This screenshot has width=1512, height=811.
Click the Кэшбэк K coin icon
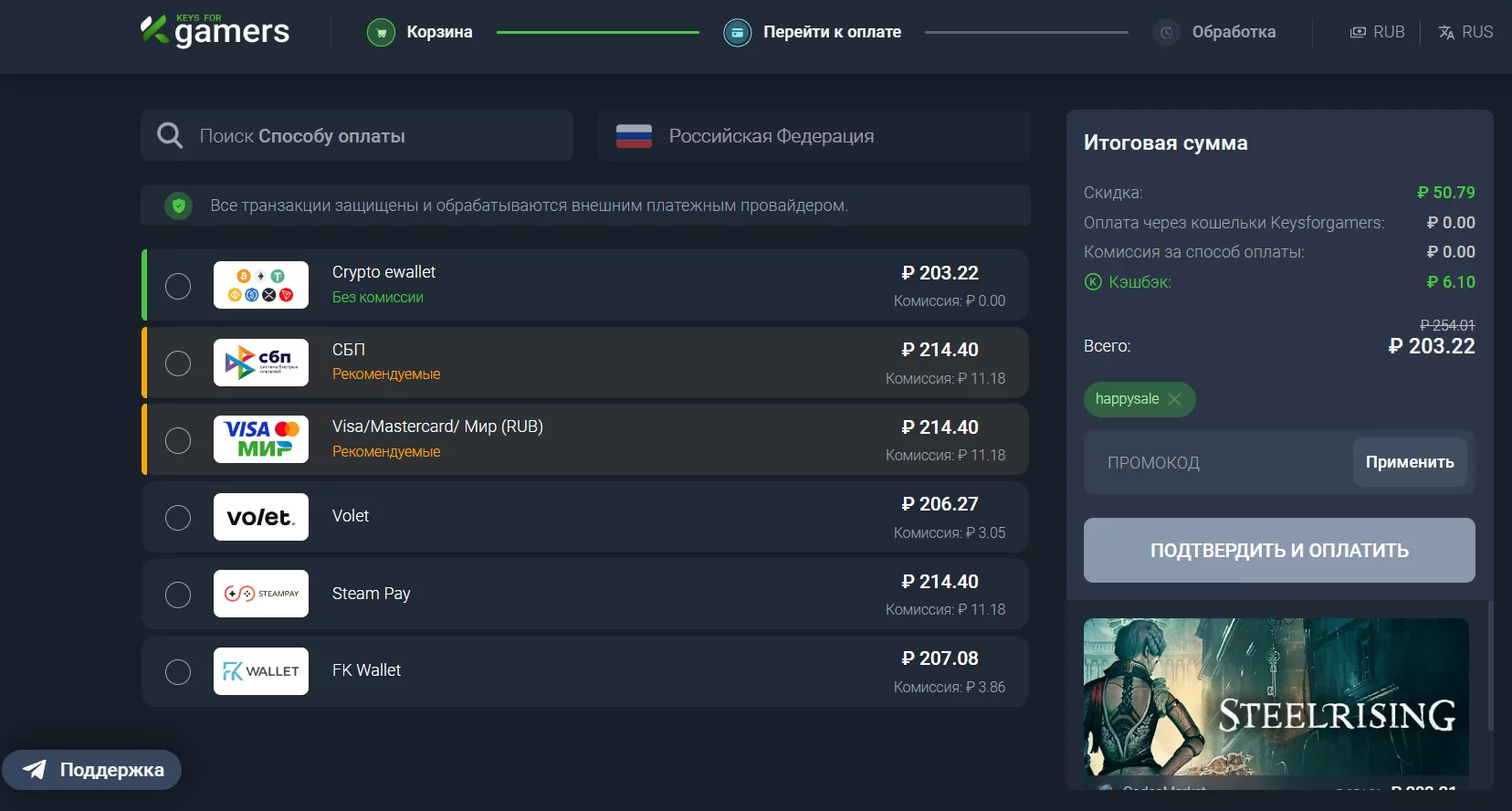click(1093, 282)
